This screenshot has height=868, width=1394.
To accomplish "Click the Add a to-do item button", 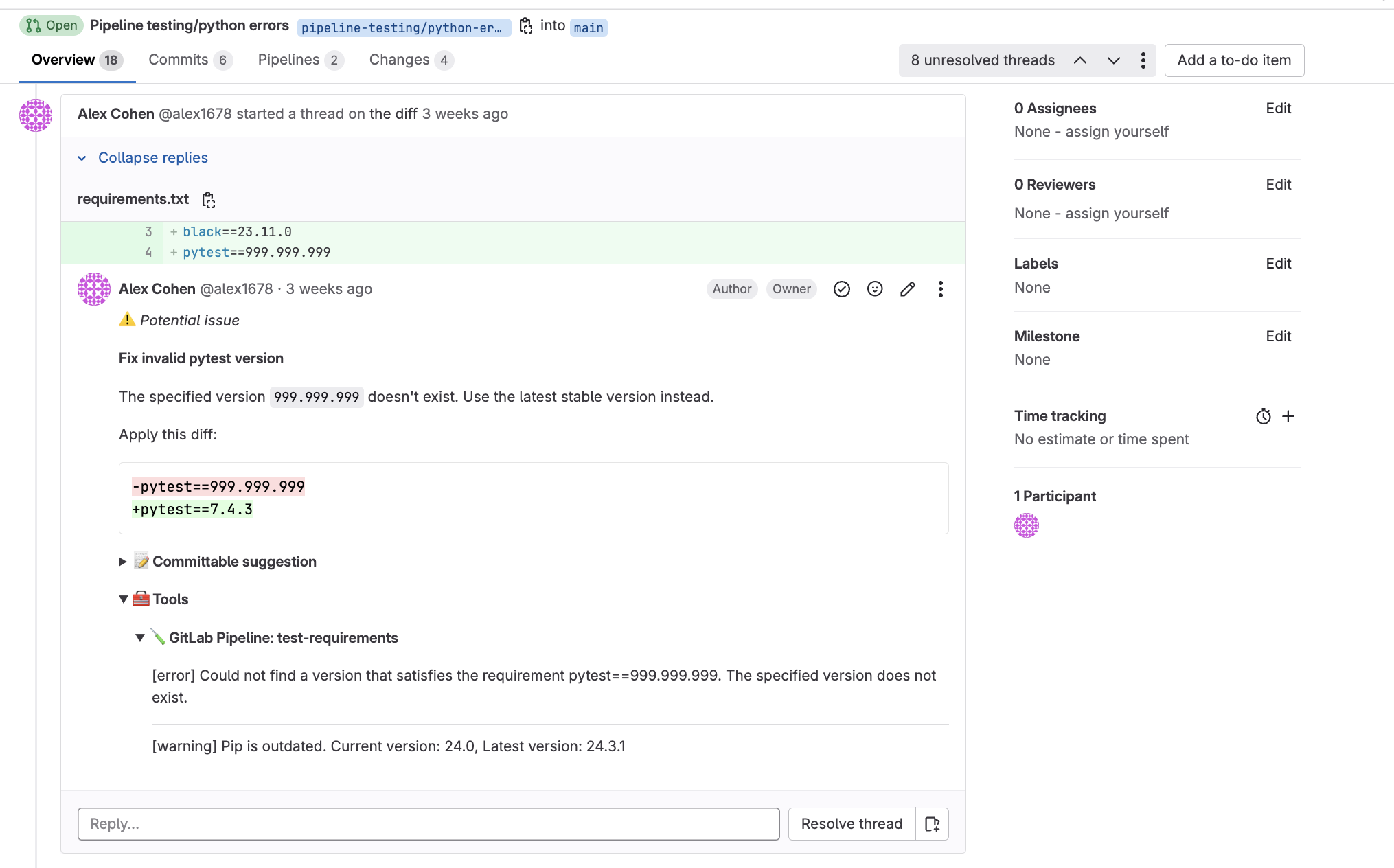I will coord(1233,60).
